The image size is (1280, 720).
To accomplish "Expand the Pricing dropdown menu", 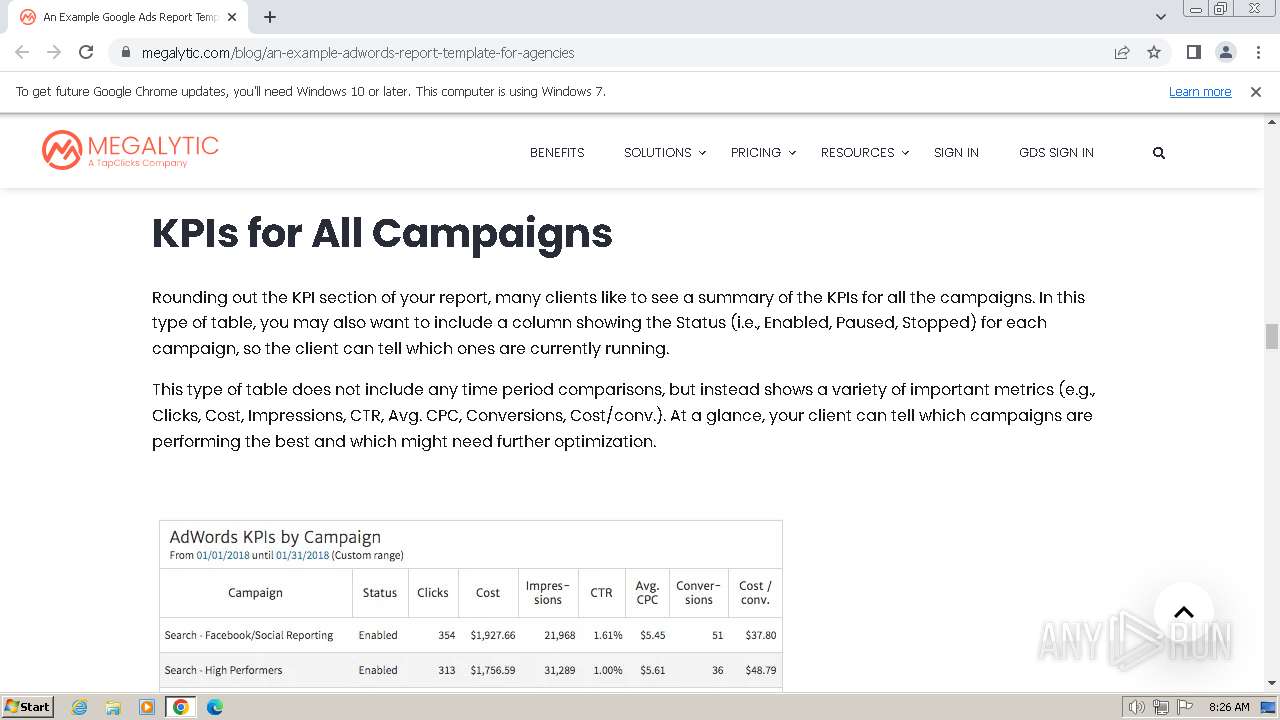I will 763,153.
